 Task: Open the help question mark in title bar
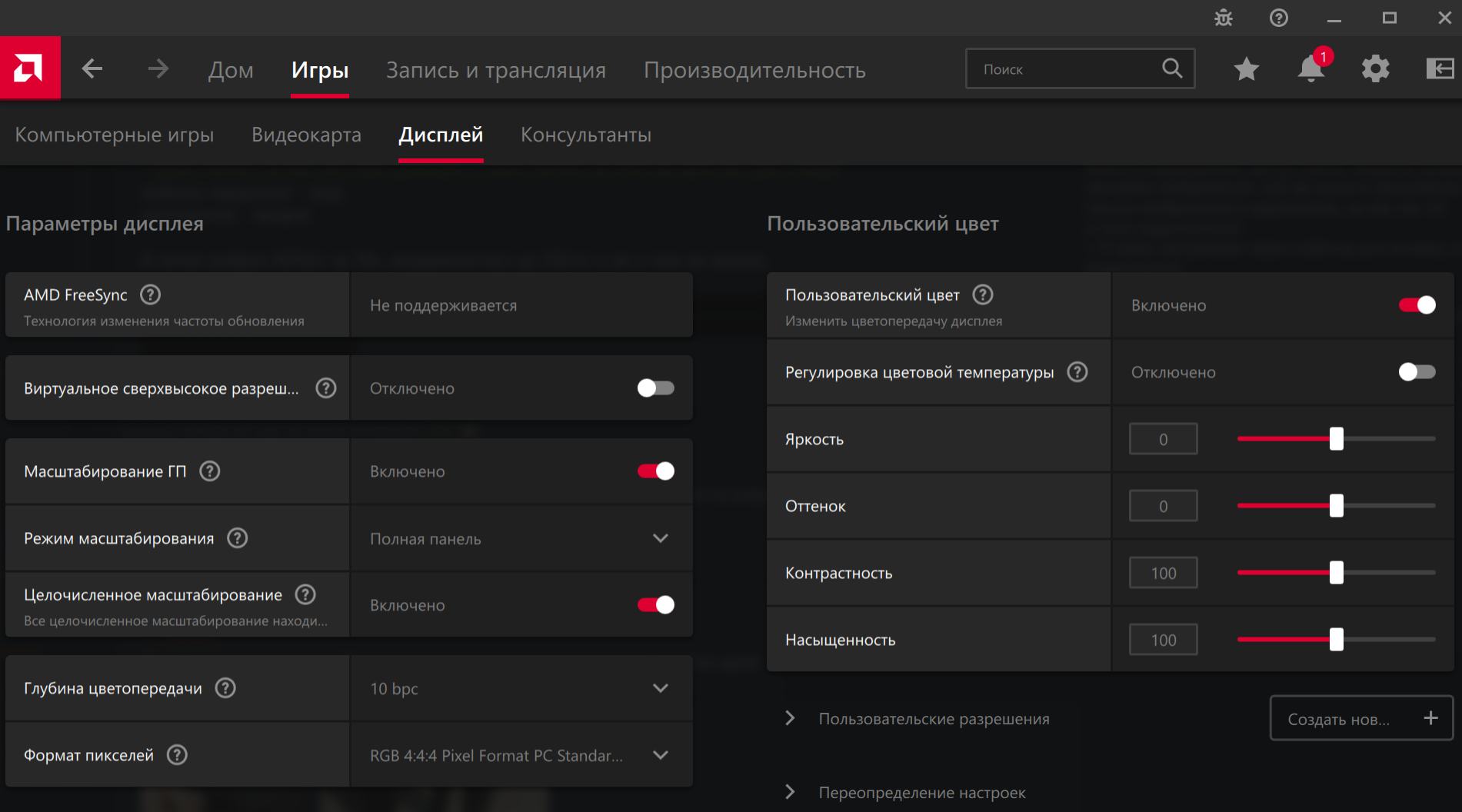[1279, 18]
